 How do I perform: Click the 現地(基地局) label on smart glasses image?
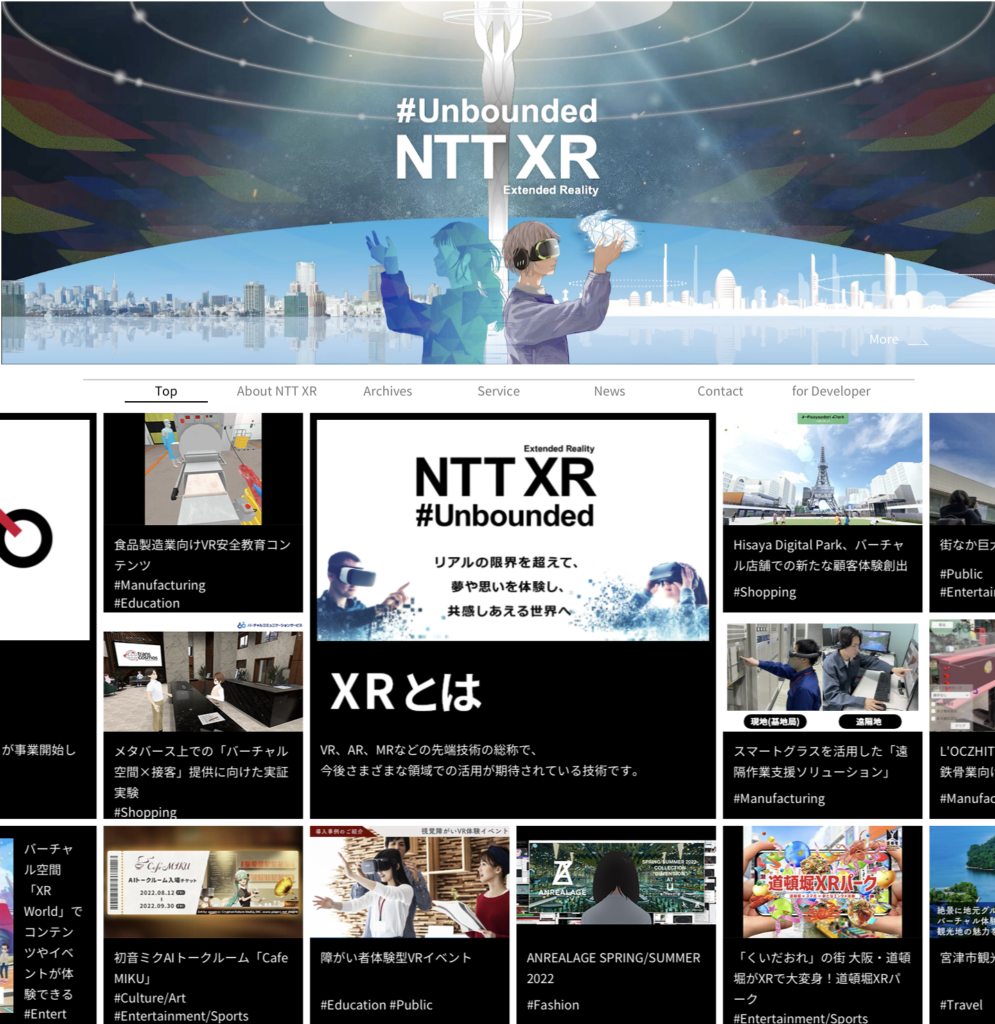point(775,722)
